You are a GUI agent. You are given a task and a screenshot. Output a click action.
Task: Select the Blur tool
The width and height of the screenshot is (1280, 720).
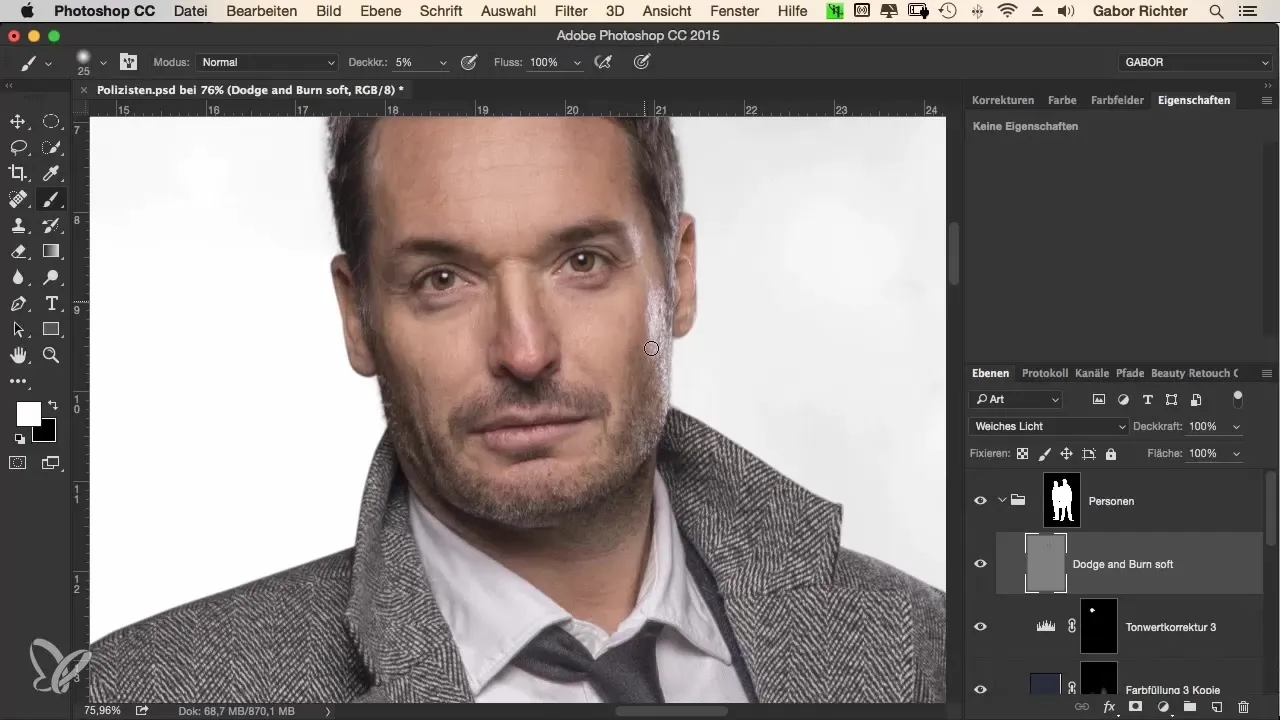click(x=18, y=277)
